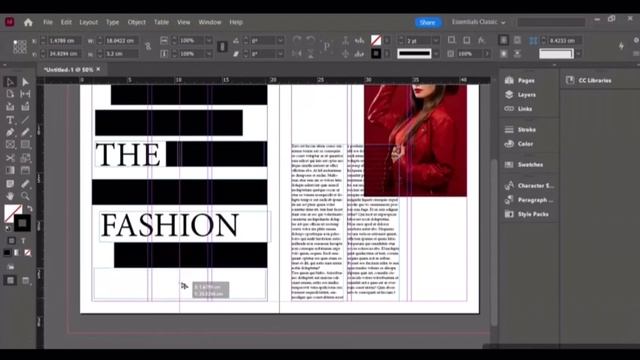Select the Direct Selection tool

click(25, 82)
